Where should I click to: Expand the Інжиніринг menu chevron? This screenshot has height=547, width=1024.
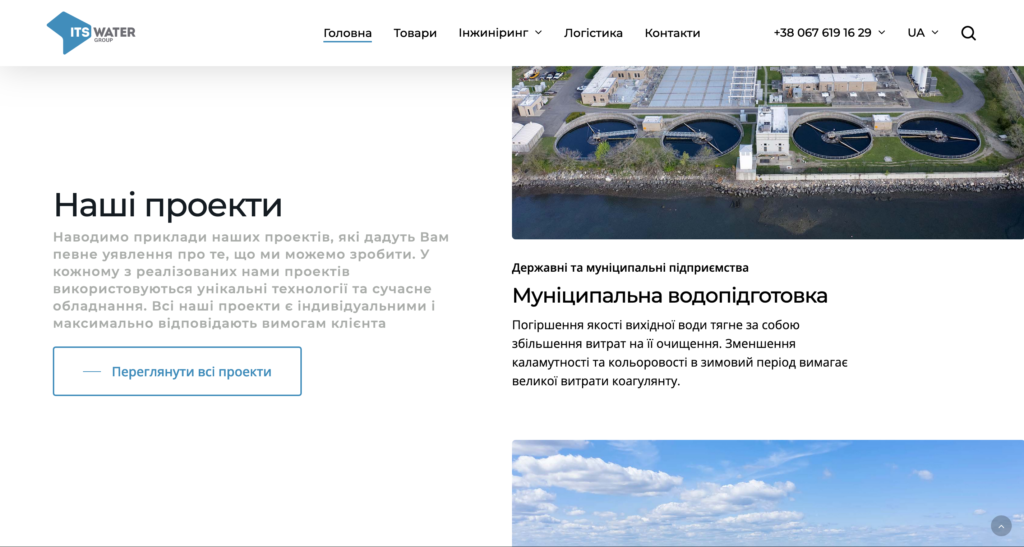(538, 33)
